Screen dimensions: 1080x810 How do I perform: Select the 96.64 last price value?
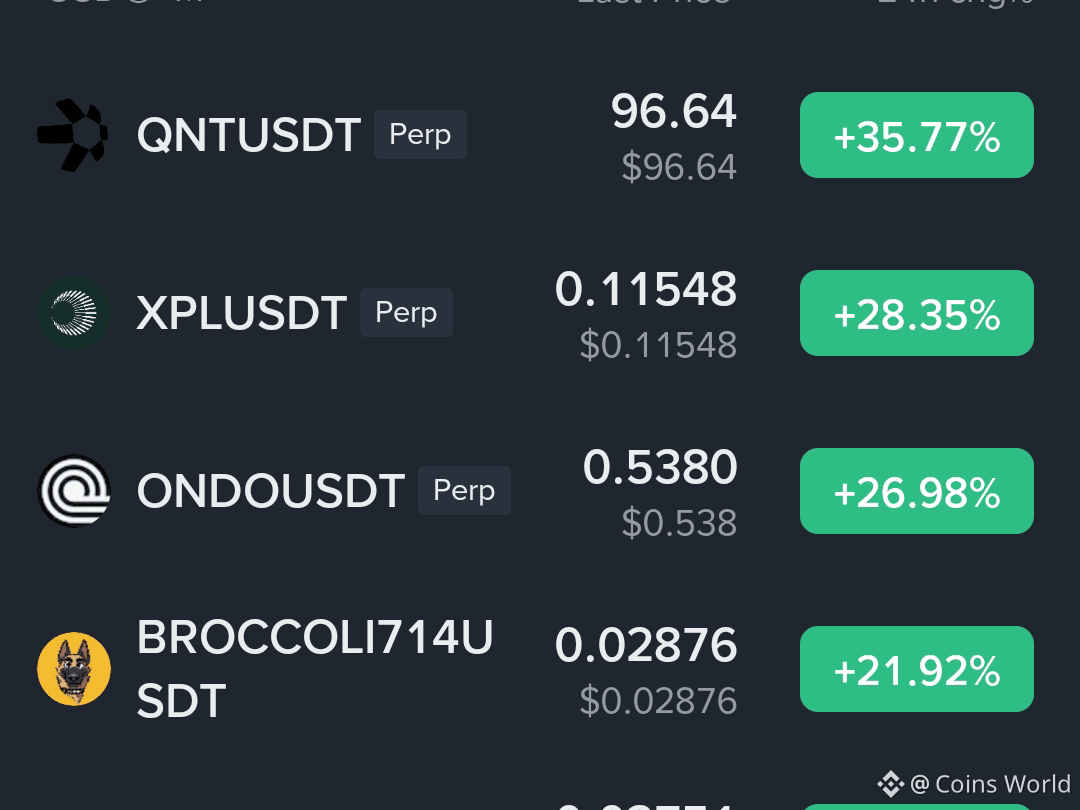pyautogui.click(x=674, y=112)
